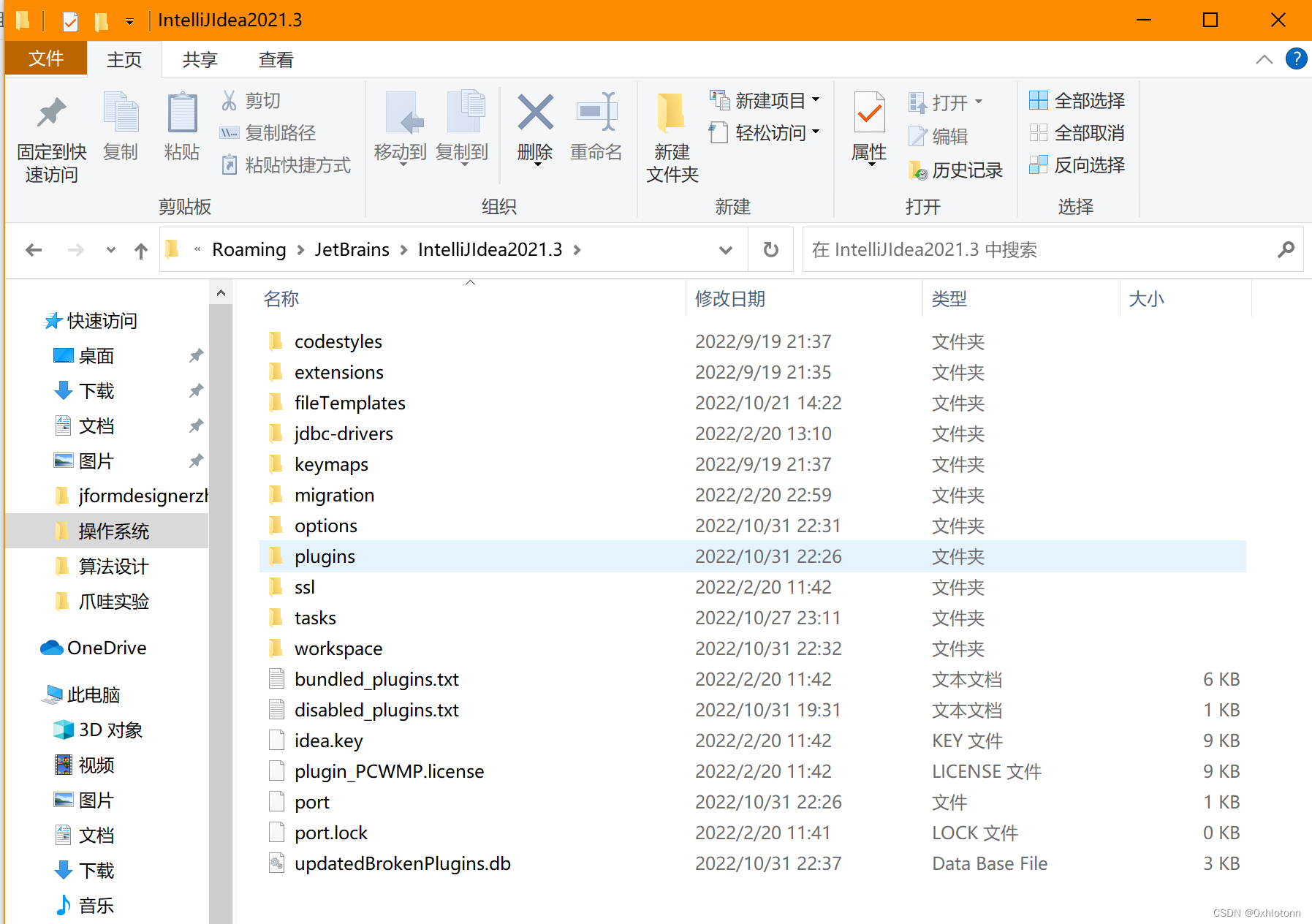Click JetBrains in the address breadcrumb
Screen dimensions: 1312x924
pos(352,249)
